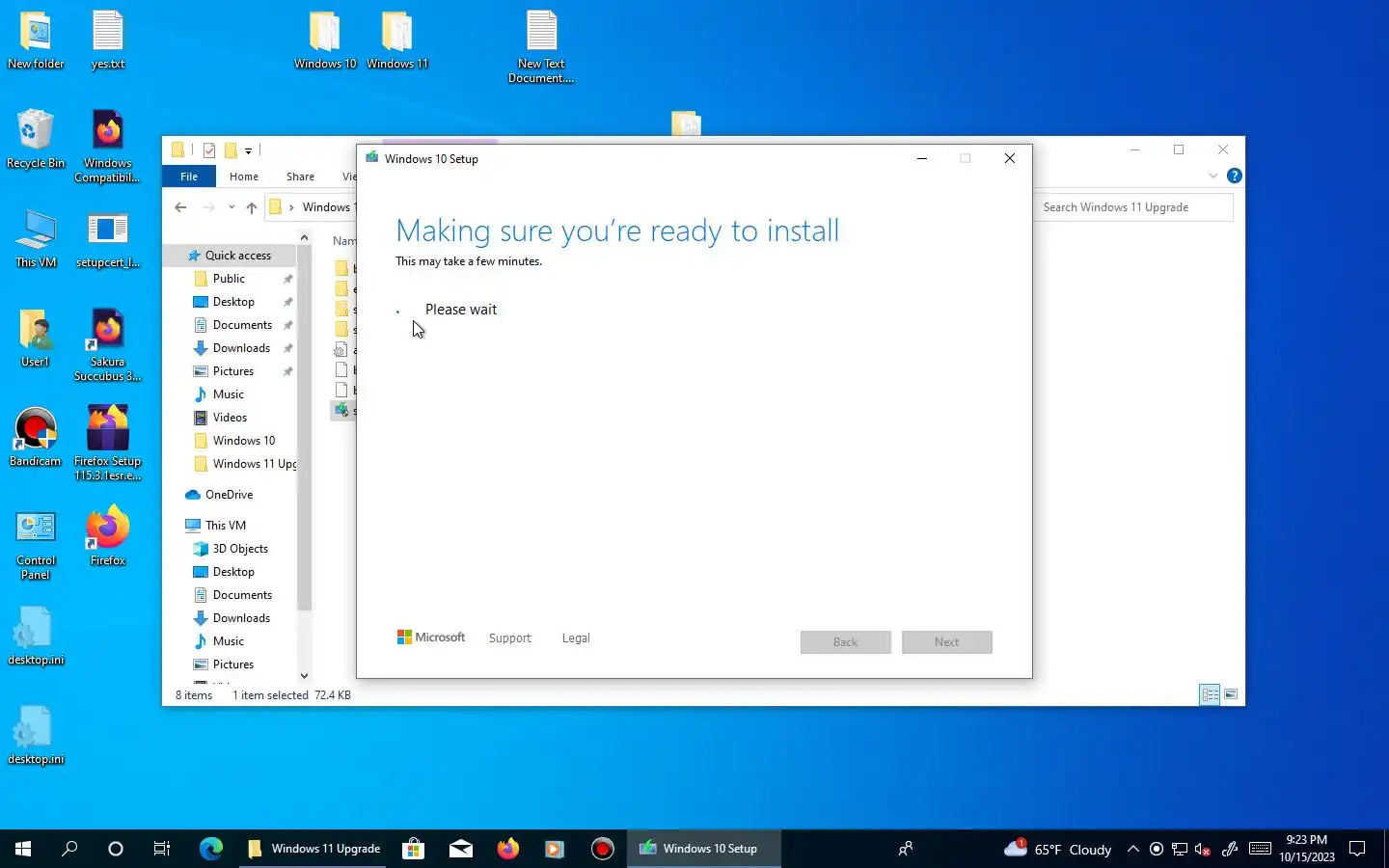Open touch keyboard tray icon
Screen dimensions: 1389x868
[x=1260, y=849]
